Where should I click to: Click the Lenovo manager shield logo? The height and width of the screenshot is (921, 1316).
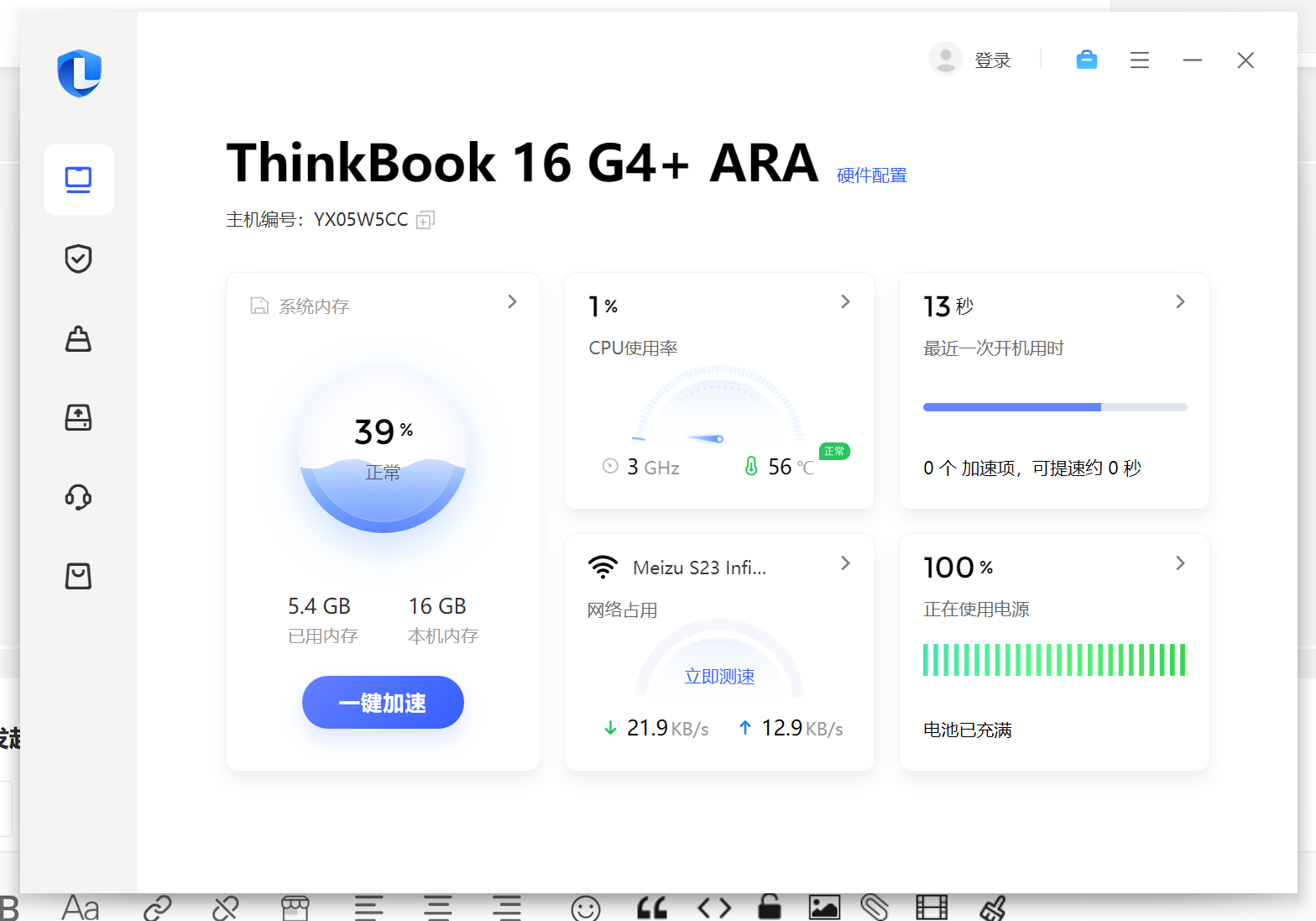click(80, 73)
